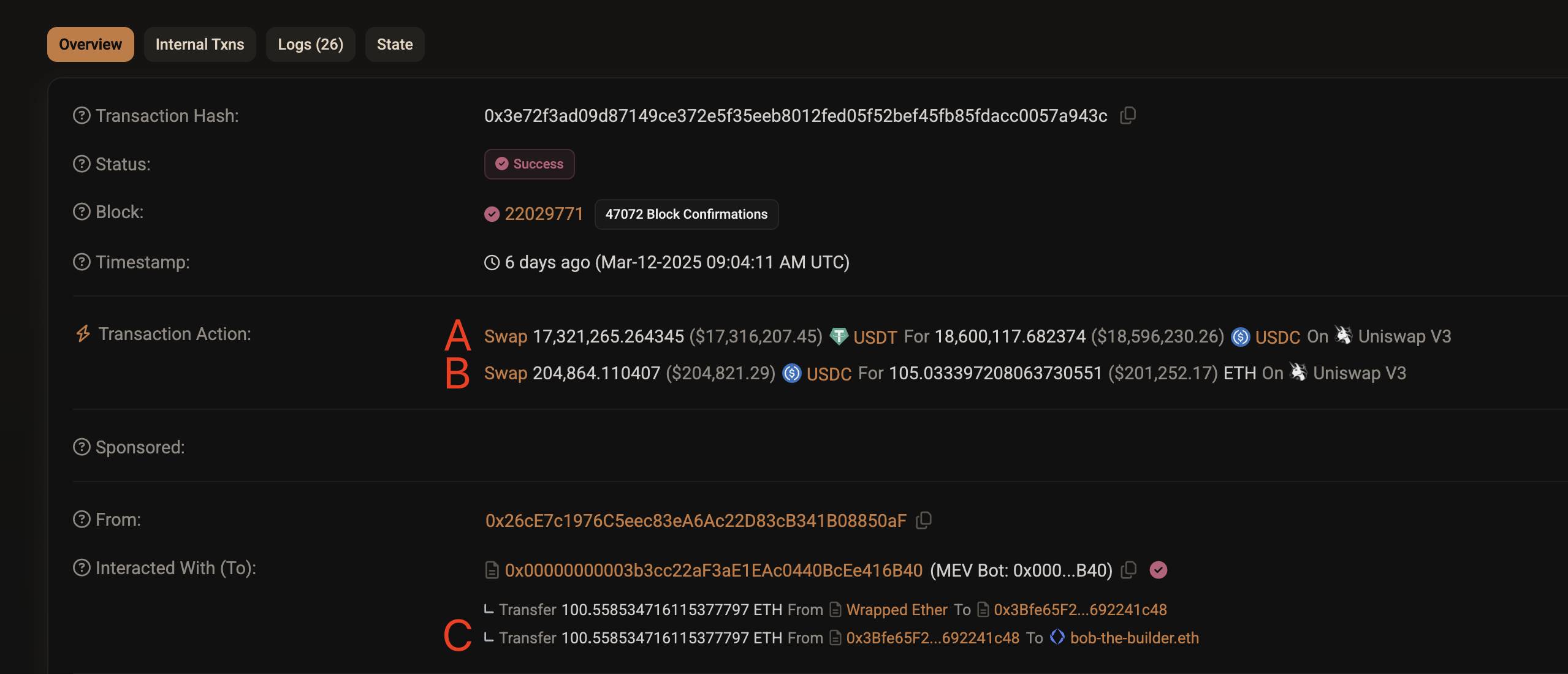The image size is (1568, 674).
Task: Switch to the Internal Txns tab
Action: (200, 44)
